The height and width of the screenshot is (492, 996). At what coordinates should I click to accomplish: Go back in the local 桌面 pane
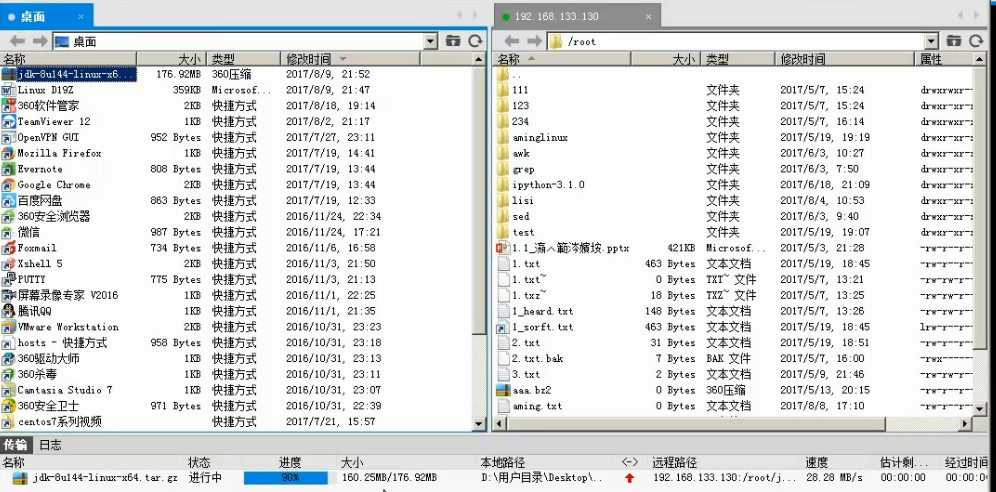point(17,41)
